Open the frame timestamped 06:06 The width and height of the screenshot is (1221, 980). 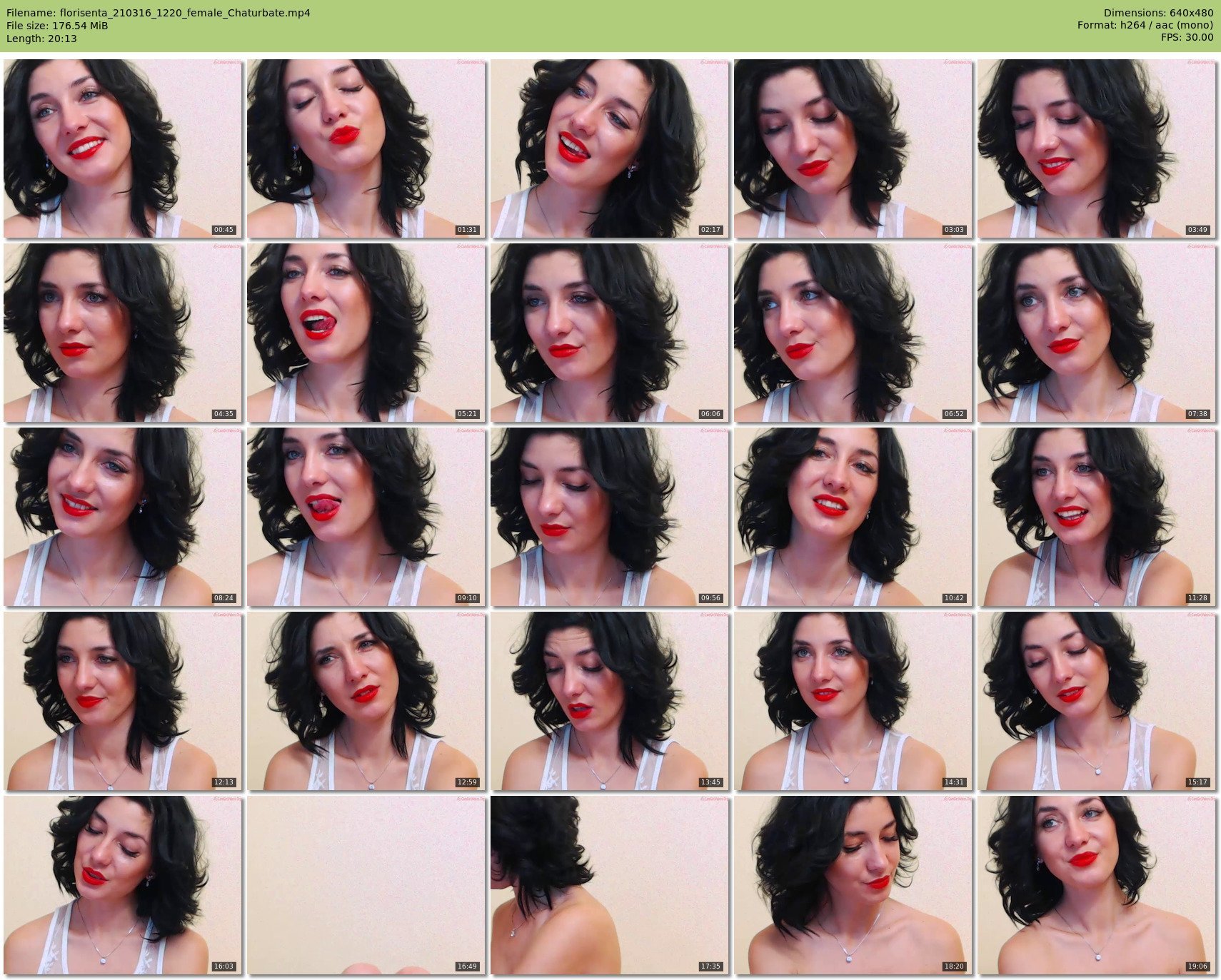609,333
